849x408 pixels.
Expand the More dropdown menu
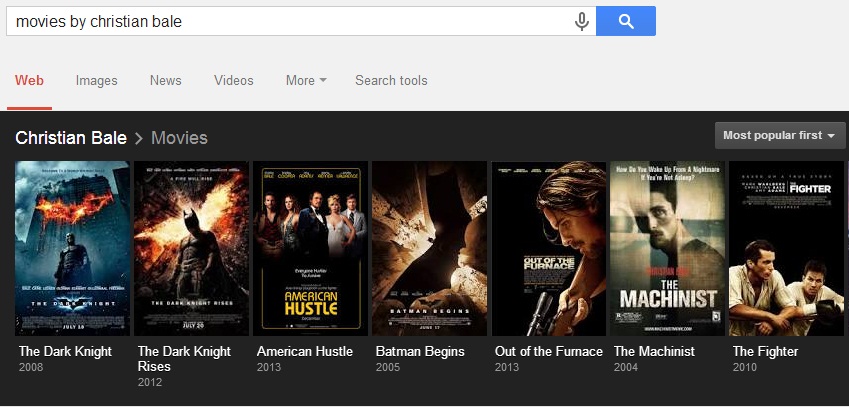pos(306,81)
